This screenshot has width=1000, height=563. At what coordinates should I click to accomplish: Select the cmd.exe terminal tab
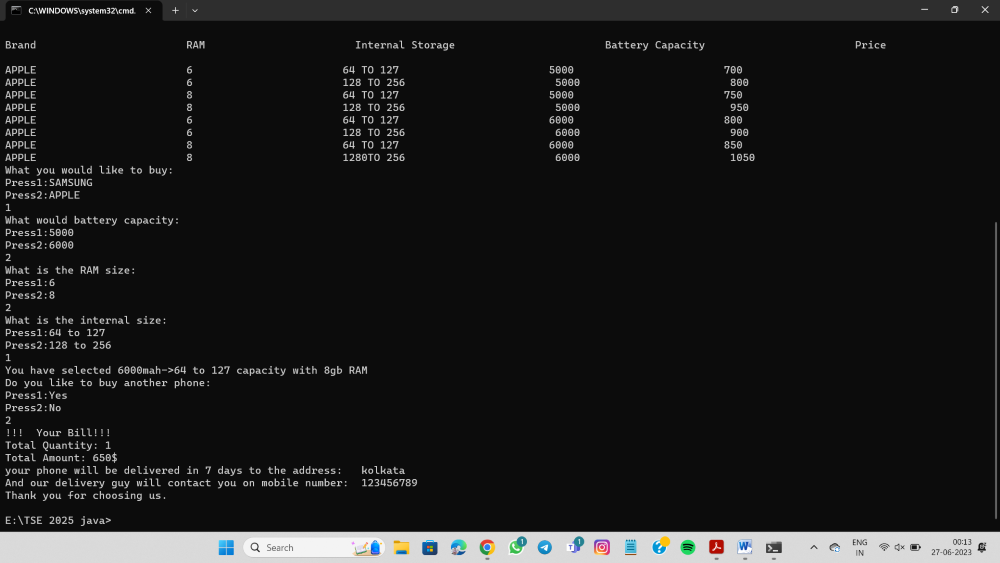82,10
